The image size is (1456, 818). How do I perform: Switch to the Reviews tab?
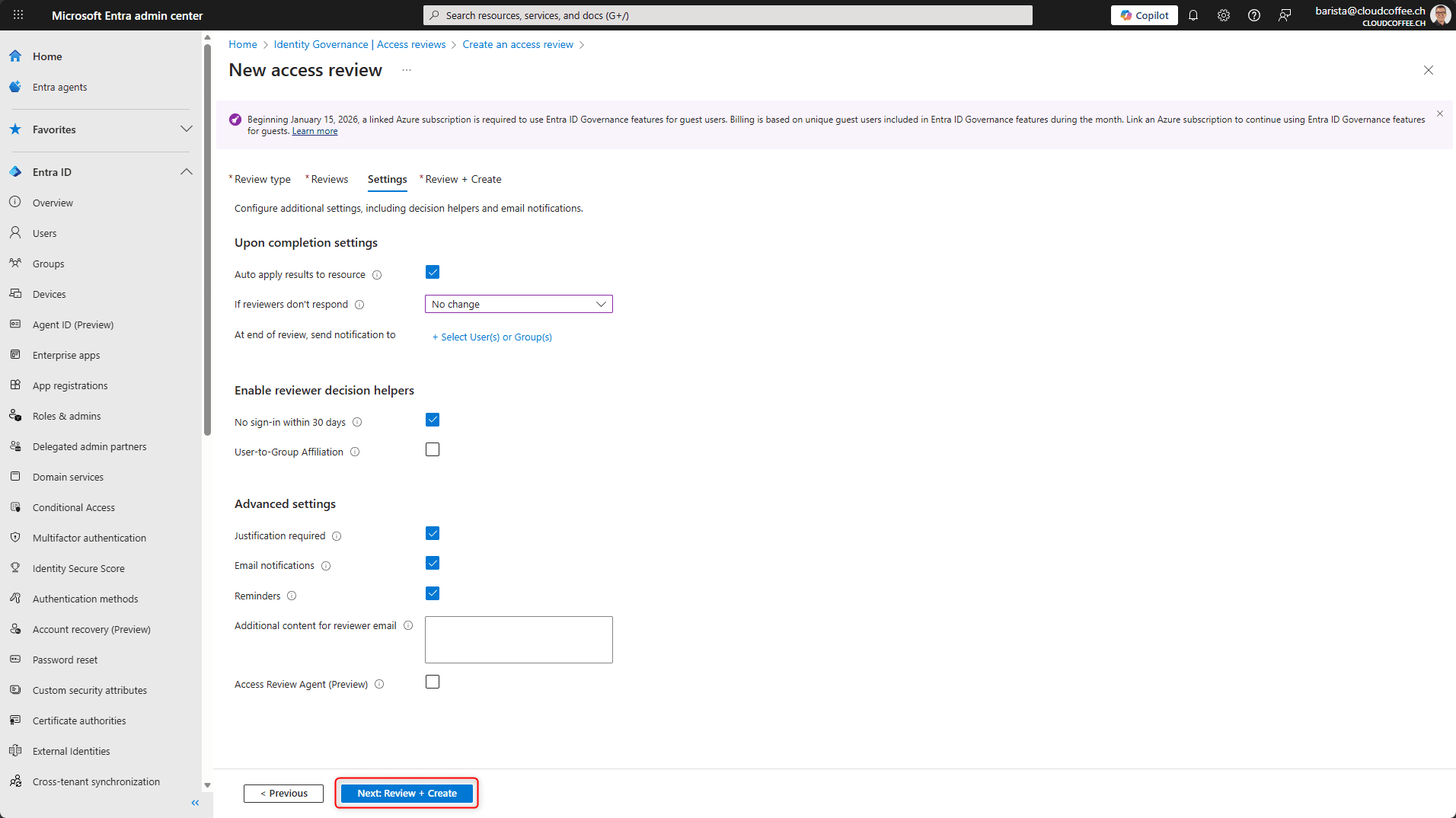tap(329, 180)
